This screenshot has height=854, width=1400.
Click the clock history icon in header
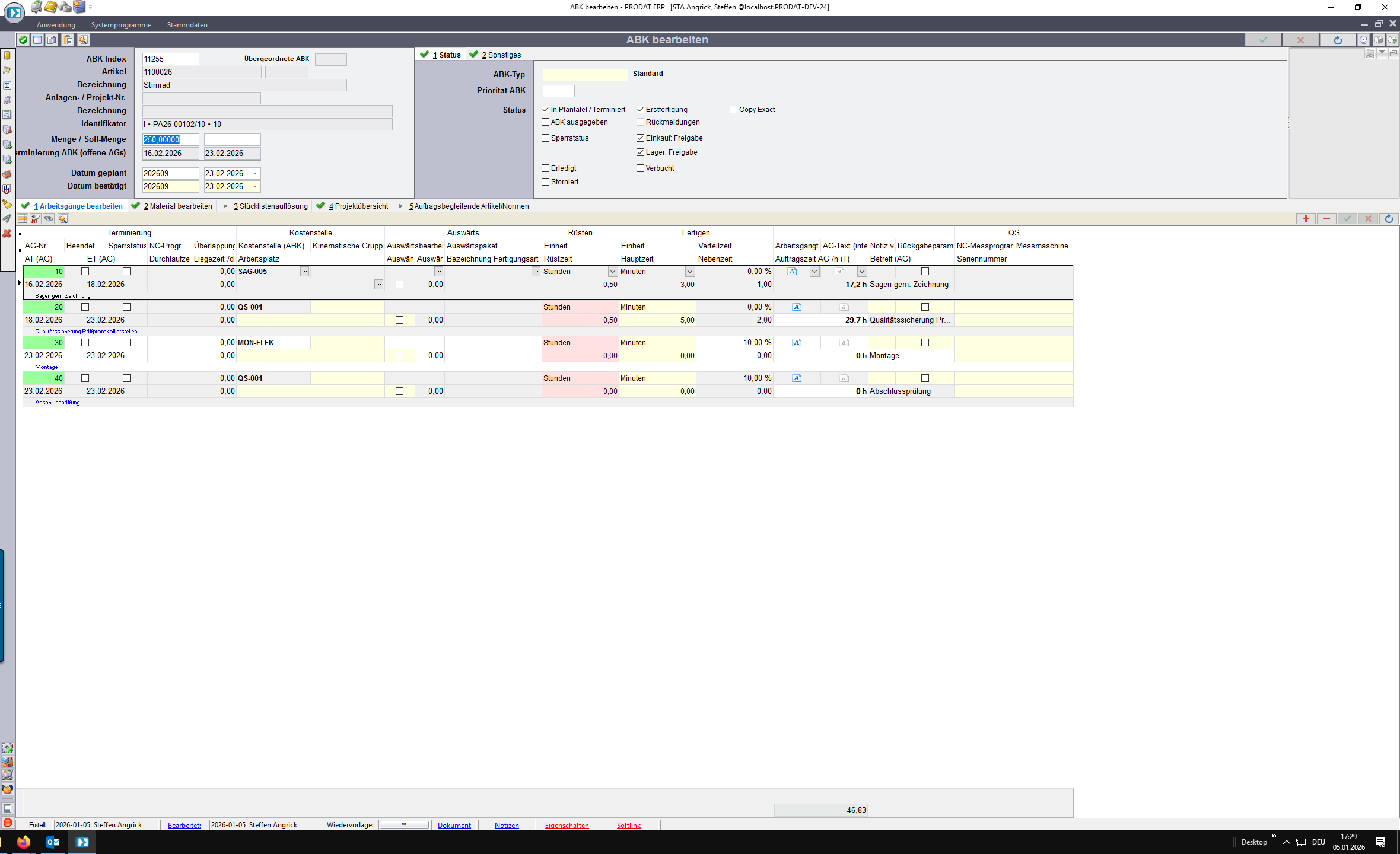[x=1363, y=40]
